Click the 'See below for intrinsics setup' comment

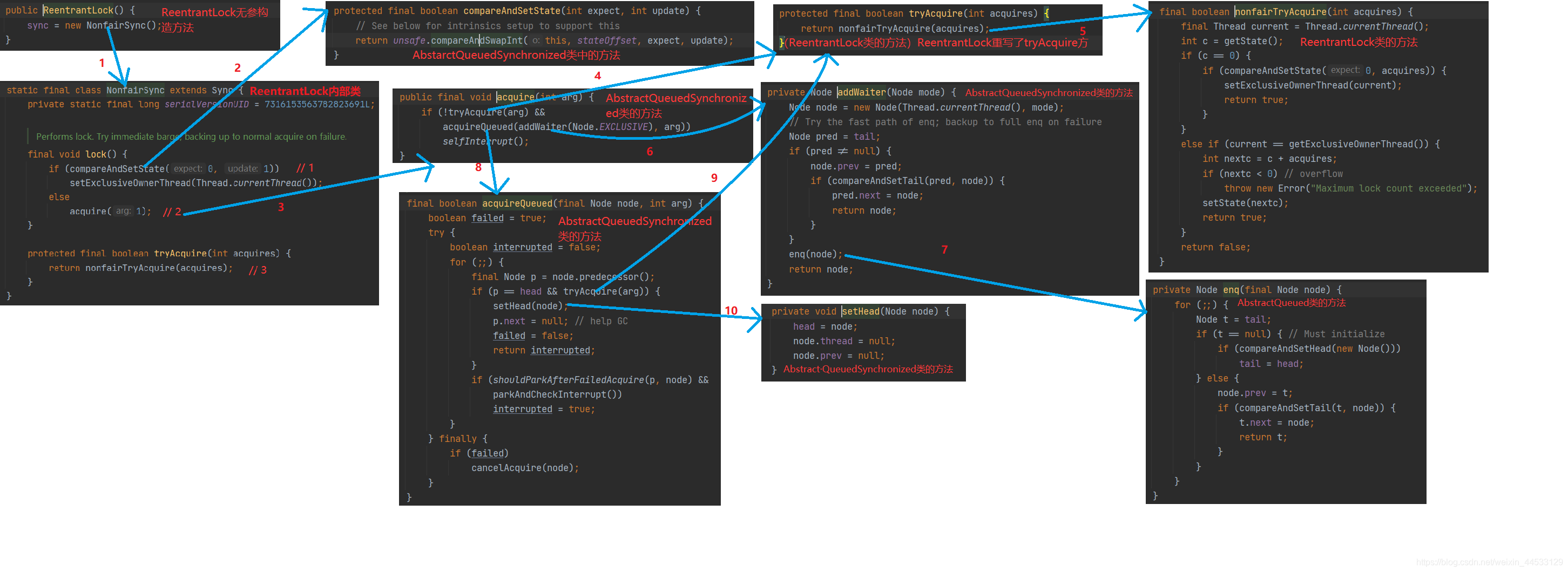(488, 26)
